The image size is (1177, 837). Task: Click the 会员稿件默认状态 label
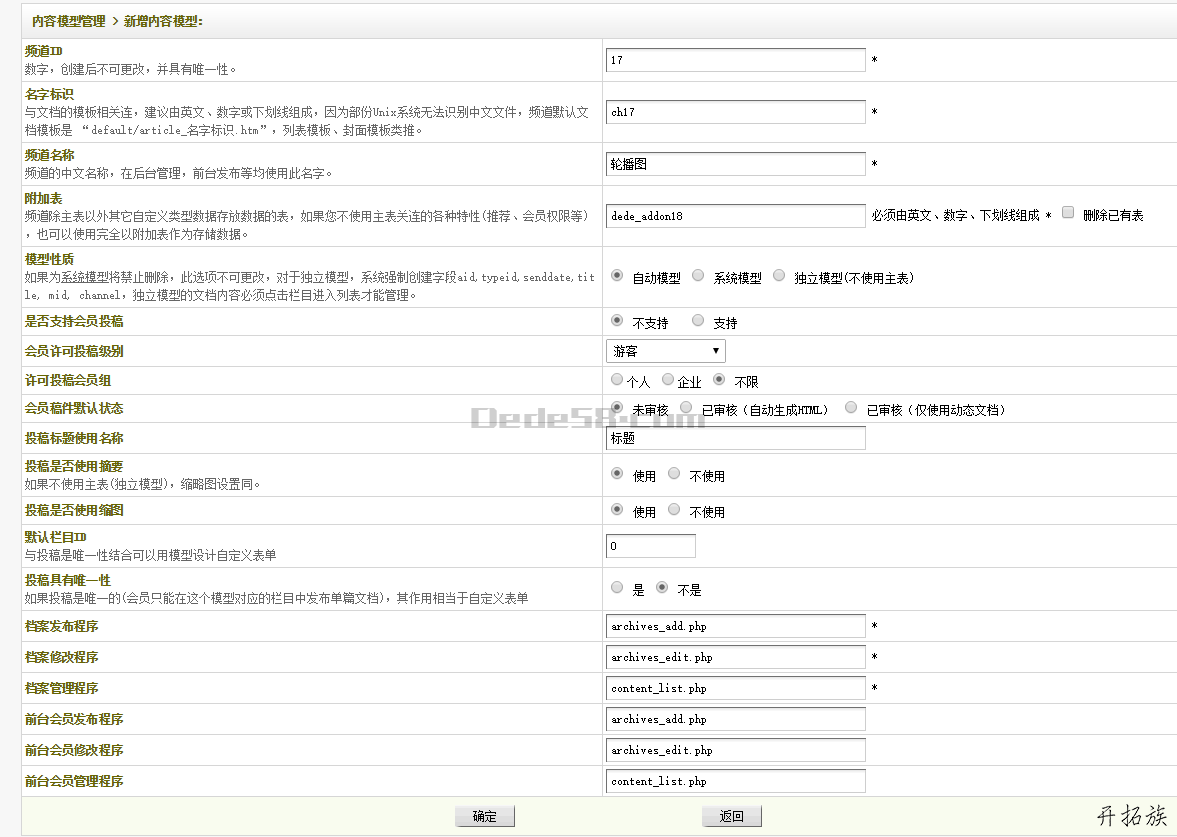pos(74,408)
